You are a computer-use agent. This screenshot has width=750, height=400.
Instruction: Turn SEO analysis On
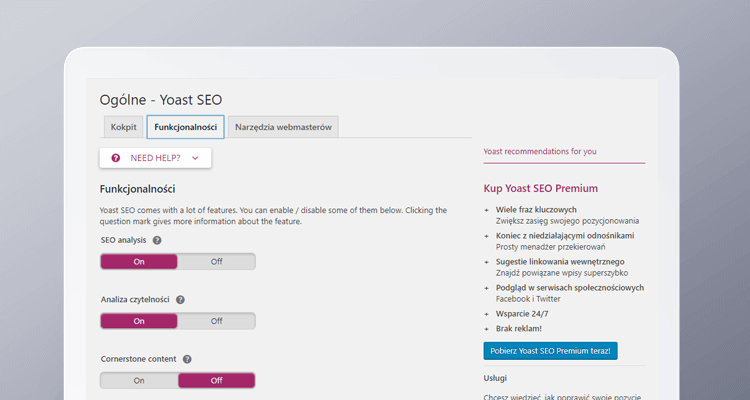pos(139,262)
